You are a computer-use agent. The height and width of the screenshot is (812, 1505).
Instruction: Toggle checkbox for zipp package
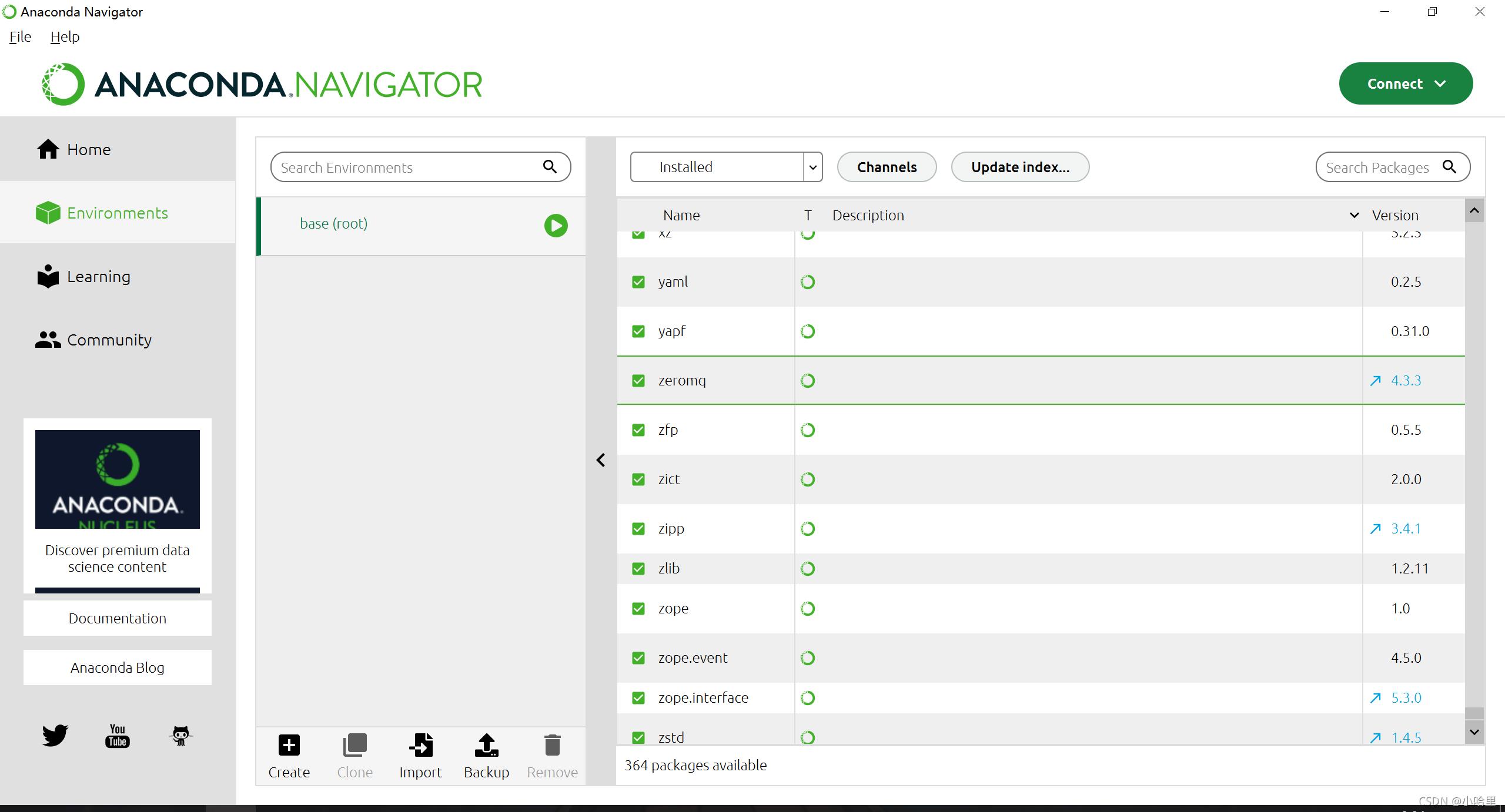point(639,528)
